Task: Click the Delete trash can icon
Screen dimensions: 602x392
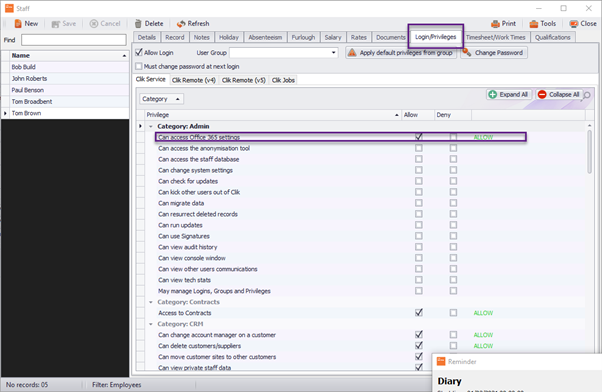Action: [x=138, y=24]
